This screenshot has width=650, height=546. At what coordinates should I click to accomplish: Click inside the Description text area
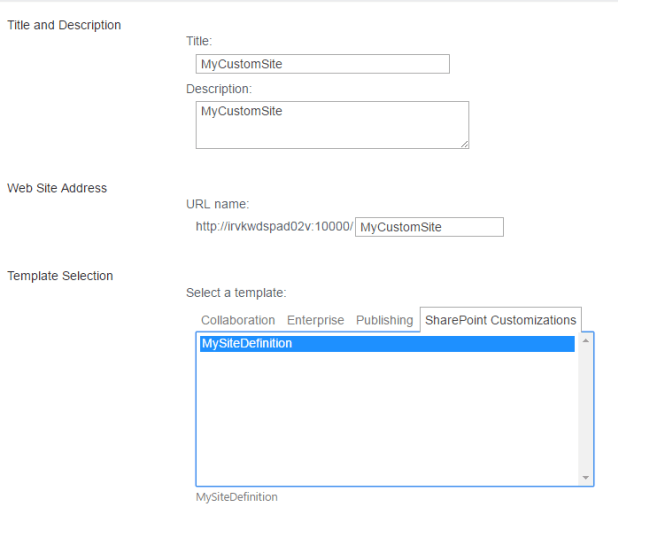point(331,125)
